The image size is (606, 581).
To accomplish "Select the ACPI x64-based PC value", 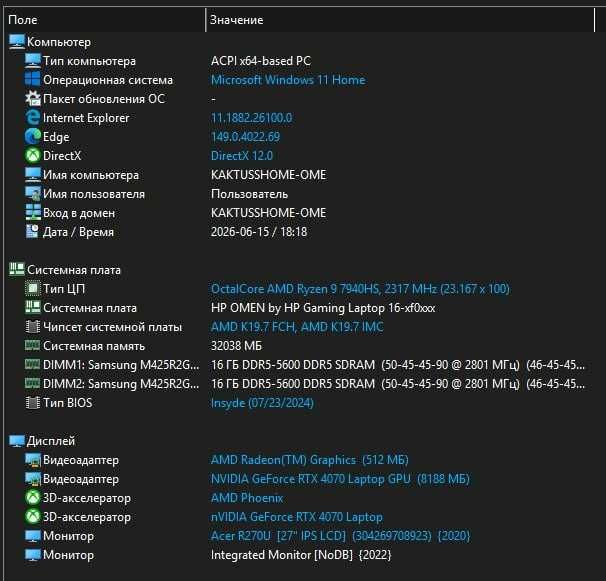I will tap(261, 61).
